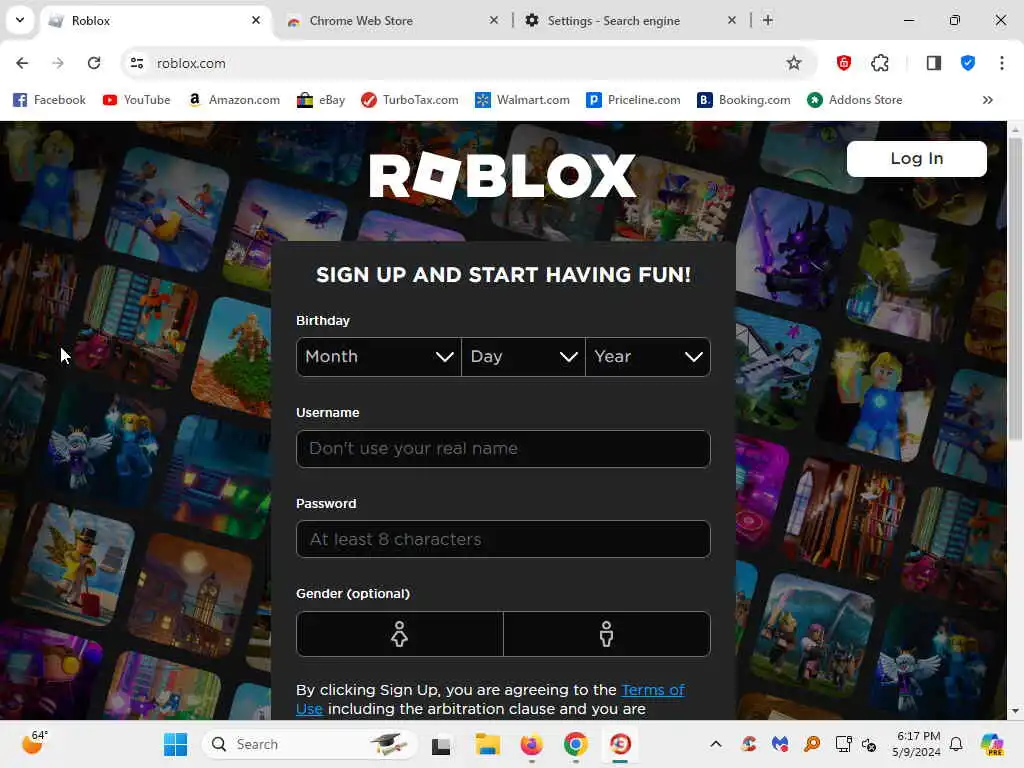Switch to Settings - Search engine tab
The height and width of the screenshot is (768, 1024).
tap(631, 21)
